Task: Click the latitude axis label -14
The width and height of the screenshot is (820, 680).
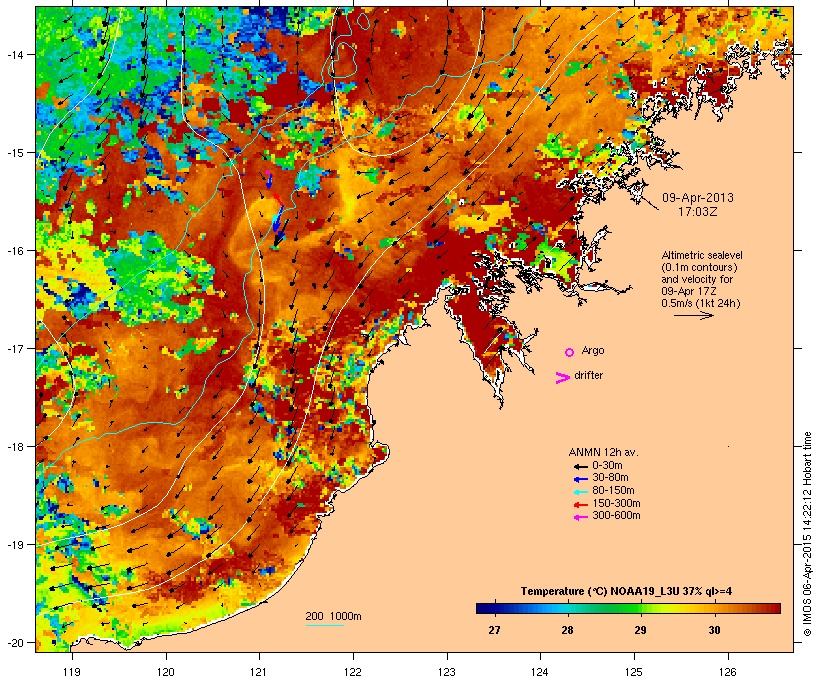Action: tap(14, 54)
